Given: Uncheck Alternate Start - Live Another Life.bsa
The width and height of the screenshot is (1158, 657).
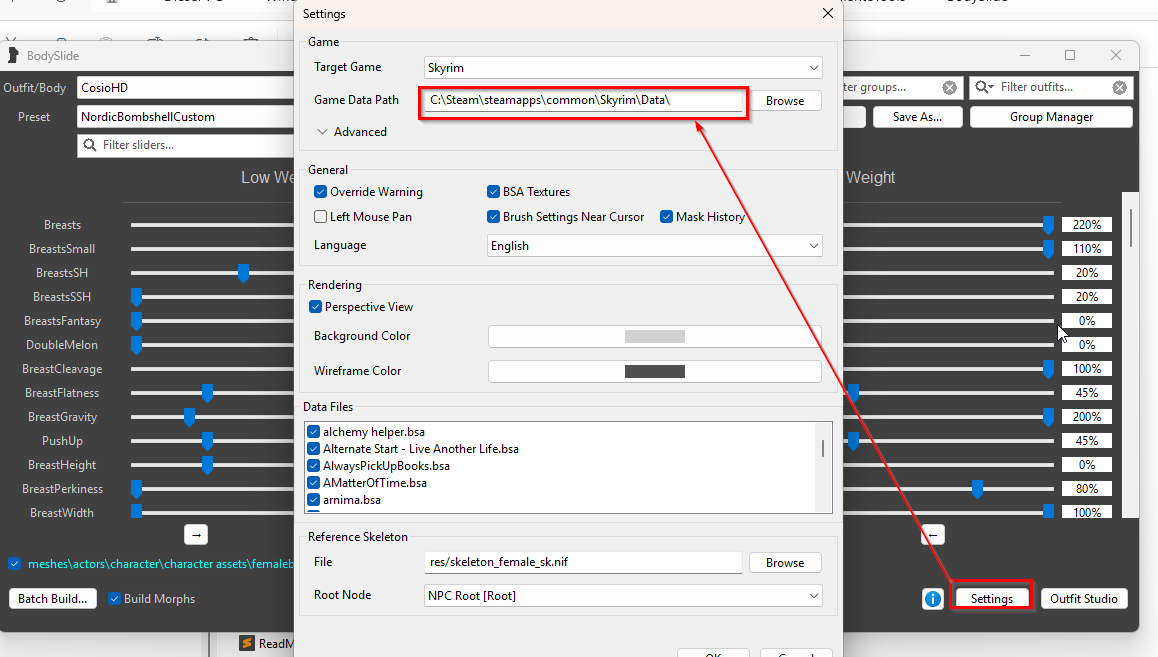Looking at the screenshot, I should 313,449.
